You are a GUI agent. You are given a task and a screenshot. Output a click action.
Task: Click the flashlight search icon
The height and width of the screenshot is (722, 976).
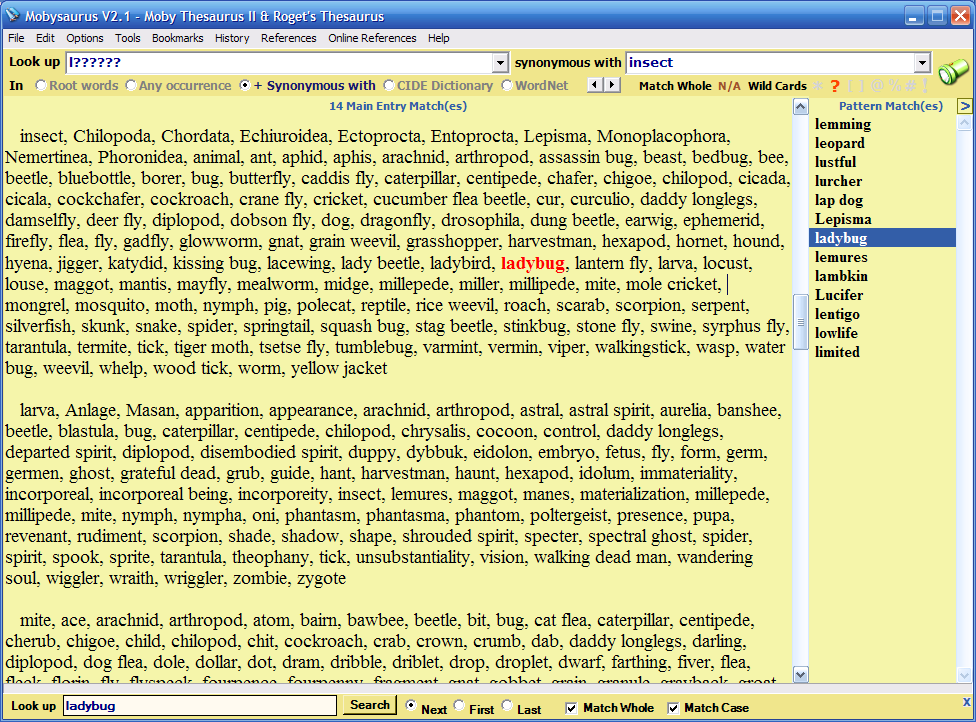click(x=953, y=71)
